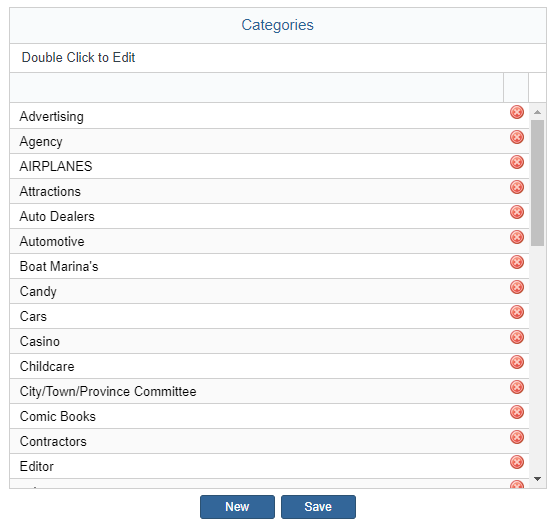551x519 pixels.
Task: Select the Contractors category row
Action: pyautogui.click(x=269, y=441)
